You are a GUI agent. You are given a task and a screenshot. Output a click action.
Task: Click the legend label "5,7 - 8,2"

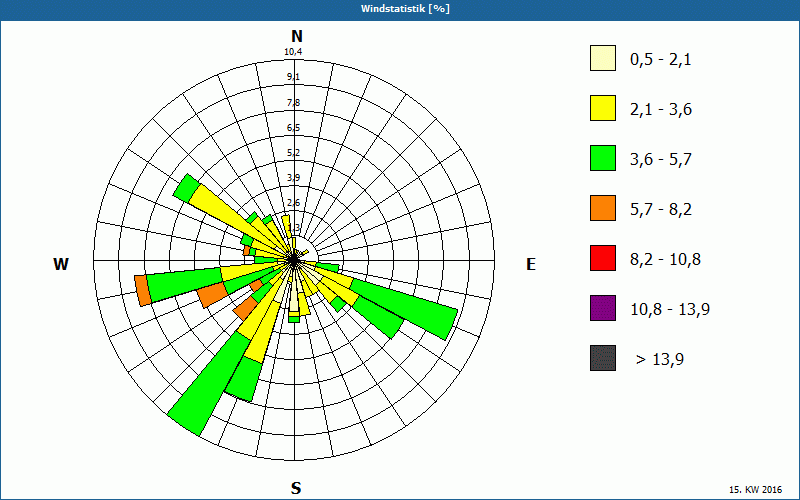pos(661,210)
